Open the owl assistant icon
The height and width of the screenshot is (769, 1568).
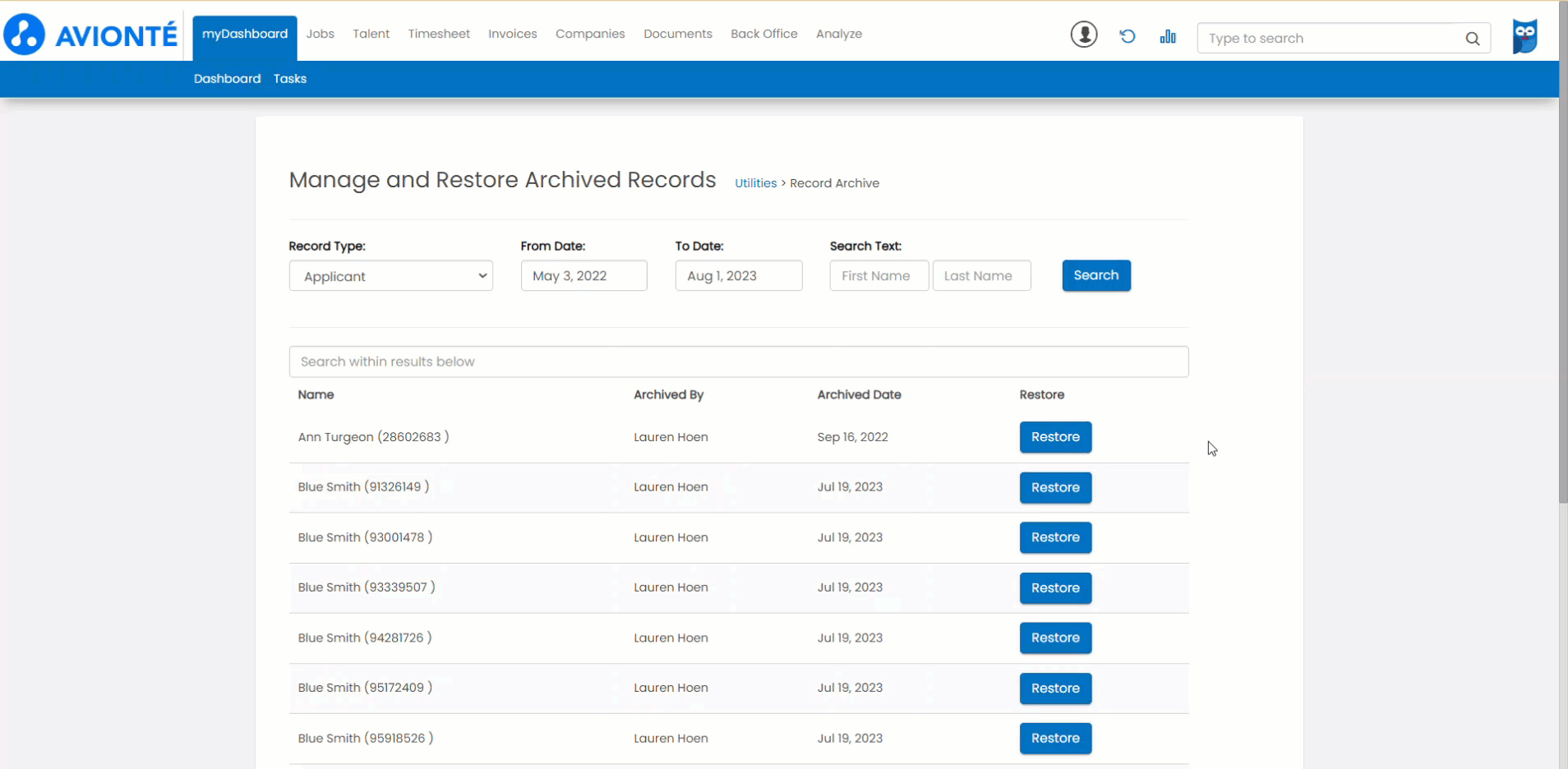[1525, 36]
